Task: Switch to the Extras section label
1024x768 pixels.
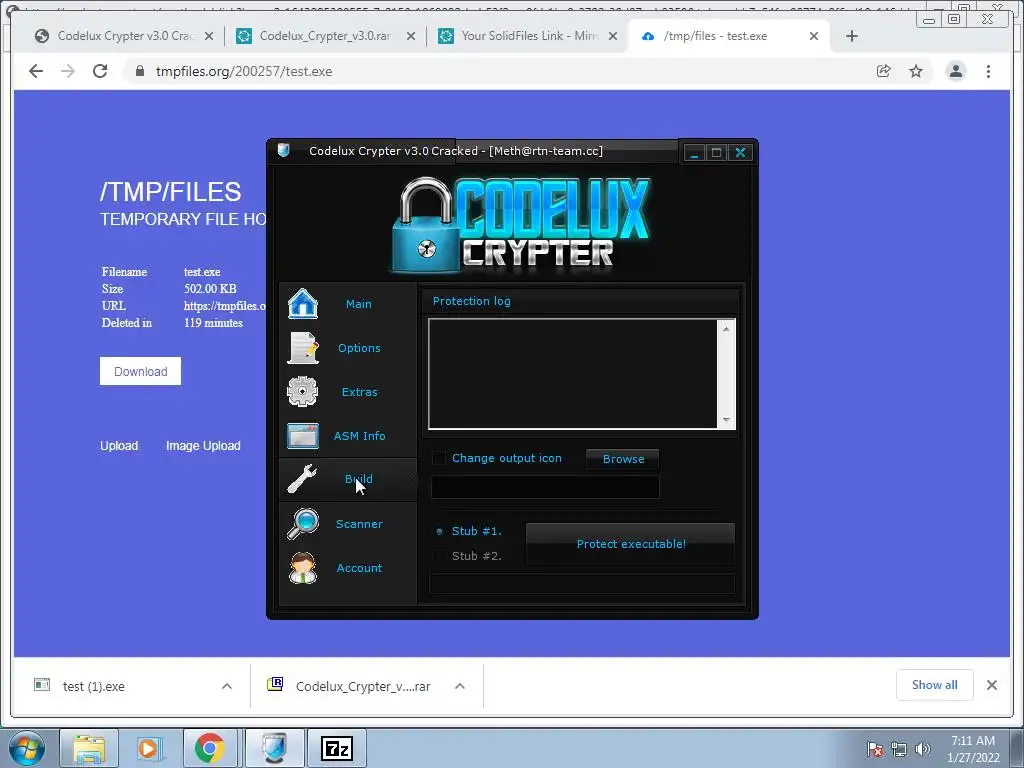Action: coord(359,392)
